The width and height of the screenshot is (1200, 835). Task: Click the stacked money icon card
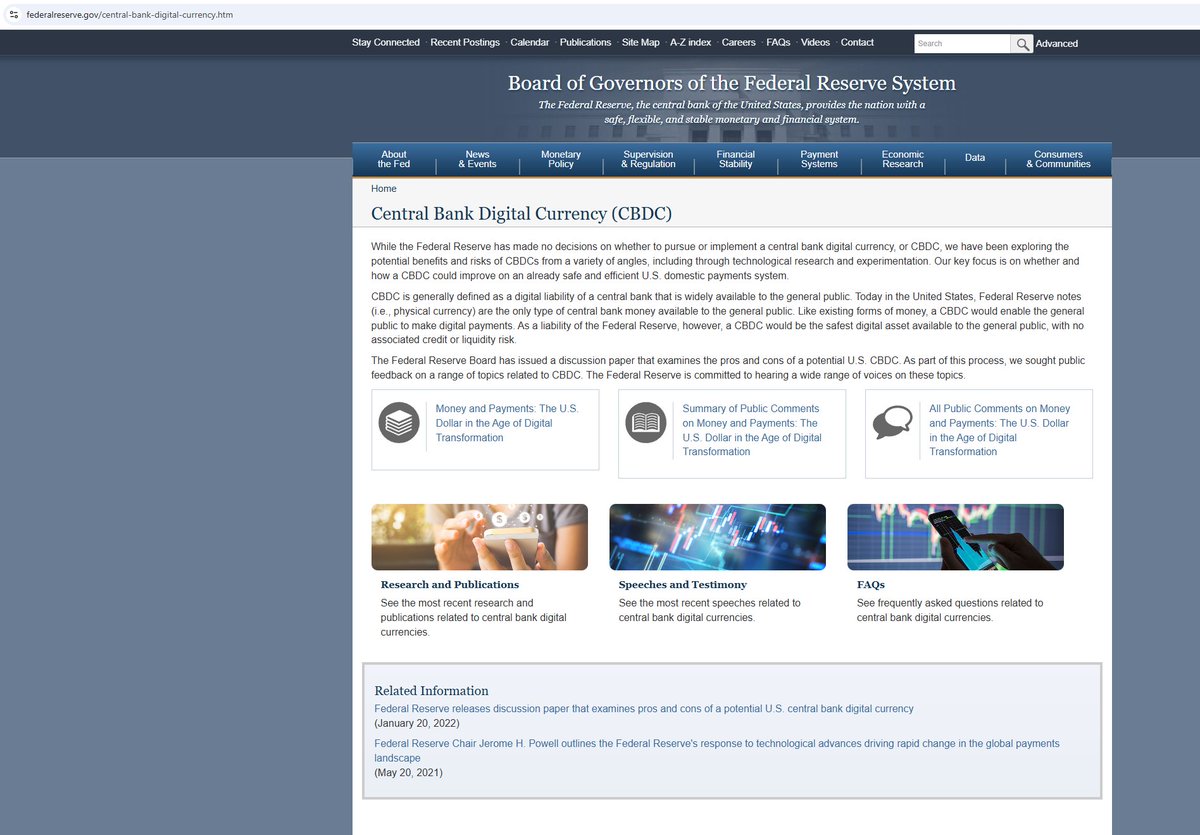coord(399,423)
